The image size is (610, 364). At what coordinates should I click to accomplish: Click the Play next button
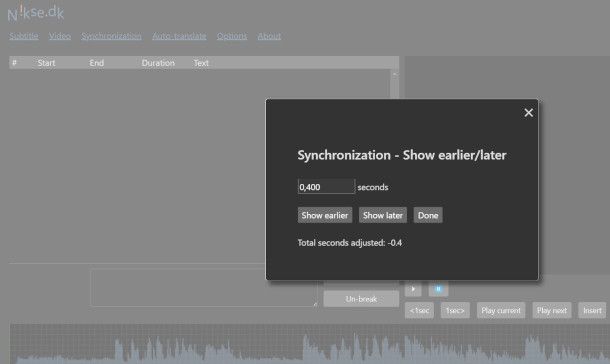(x=552, y=310)
